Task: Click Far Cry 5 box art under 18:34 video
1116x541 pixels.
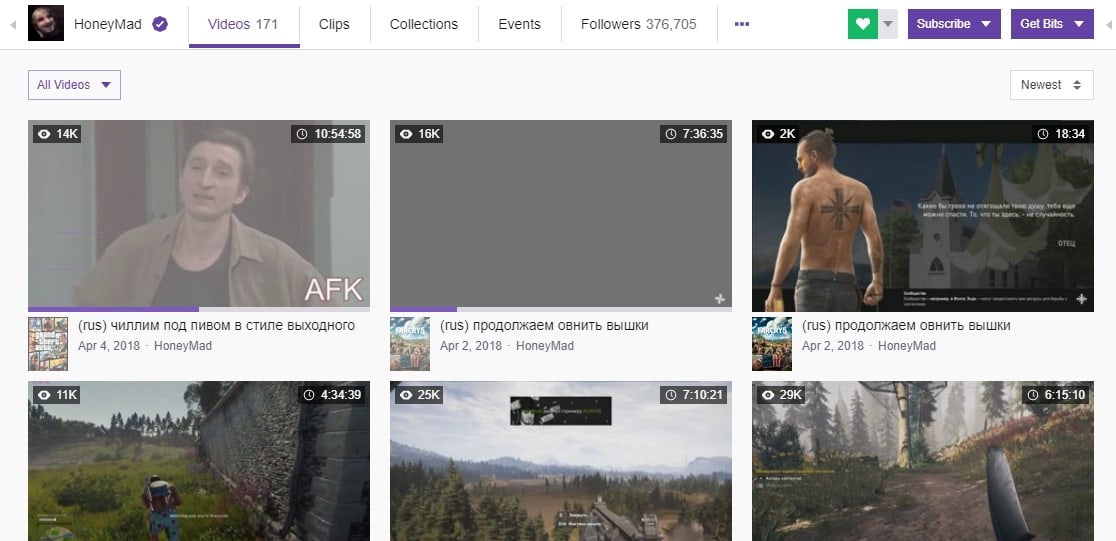Action: [x=772, y=344]
